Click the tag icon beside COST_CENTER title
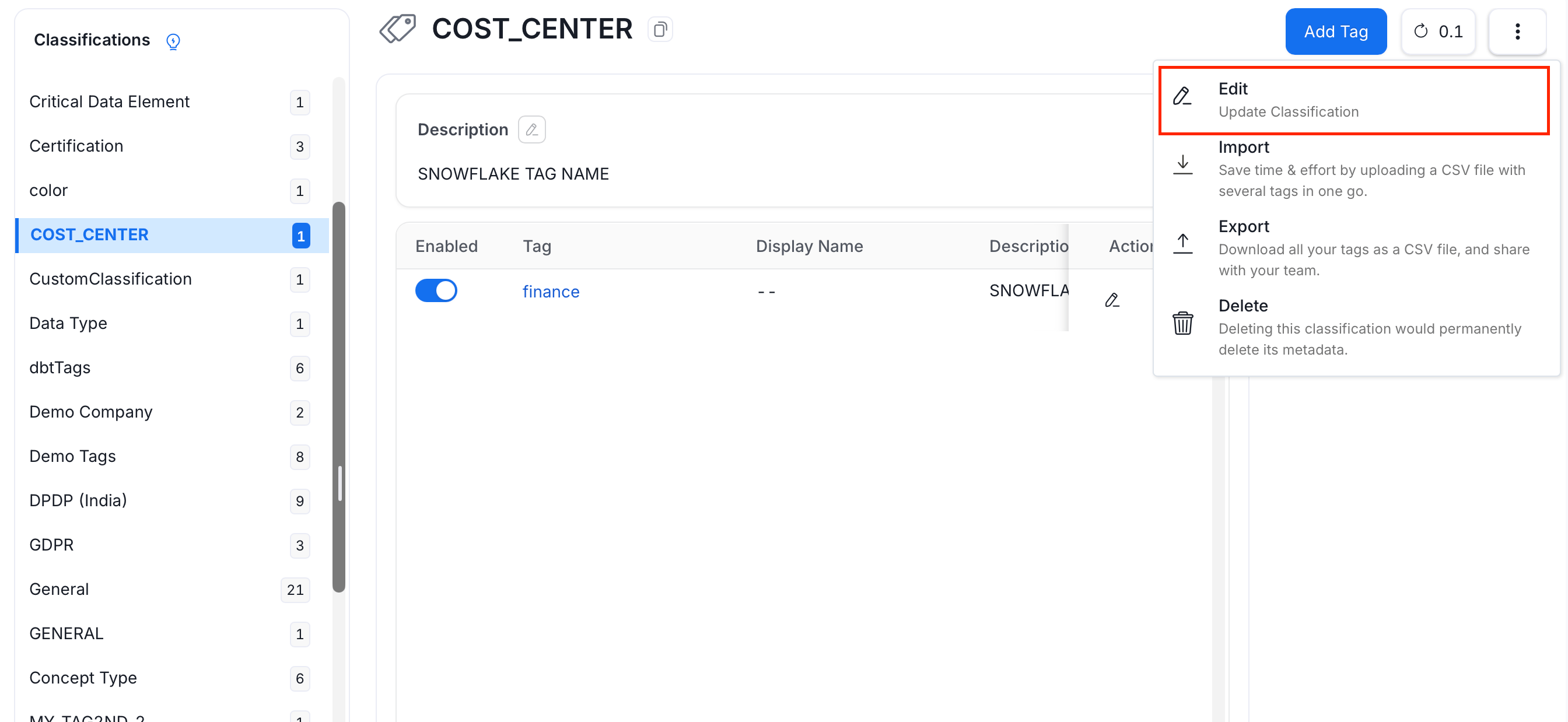The width and height of the screenshot is (1568, 722). pyautogui.click(x=397, y=29)
